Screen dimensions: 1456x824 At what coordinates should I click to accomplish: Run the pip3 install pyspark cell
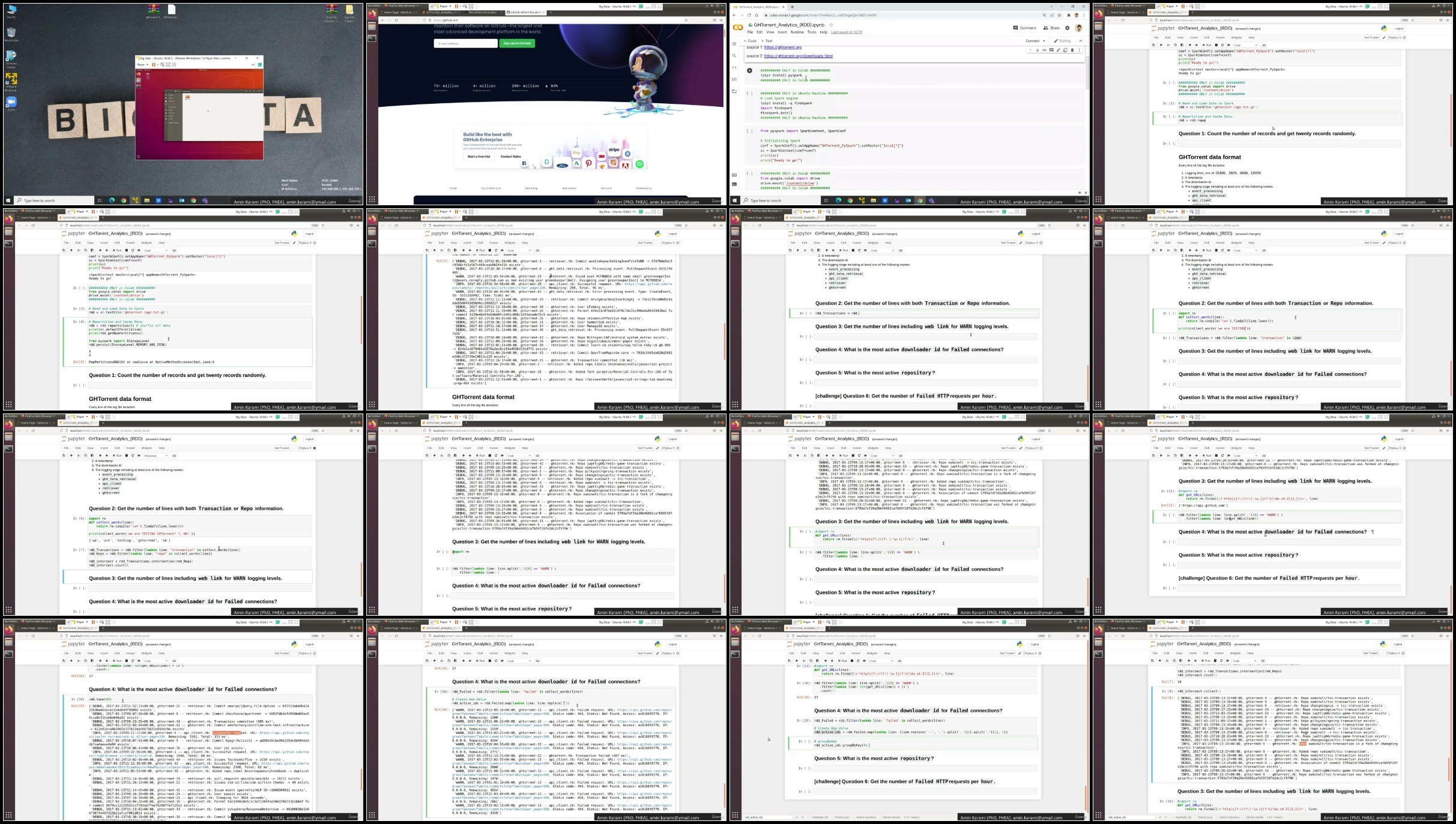tap(749, 71)
